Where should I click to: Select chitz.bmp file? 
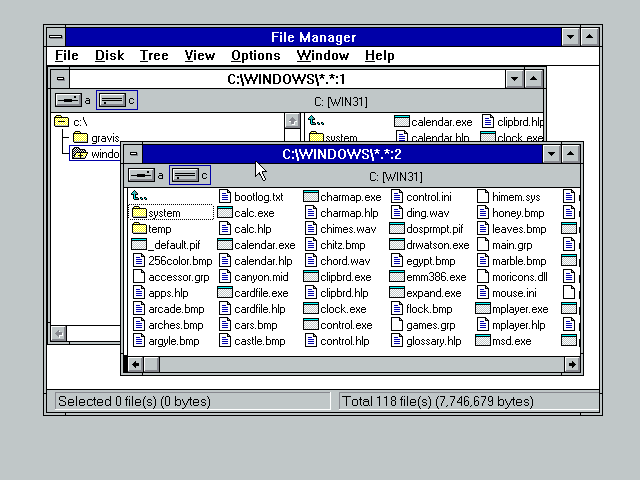[336, 245]
